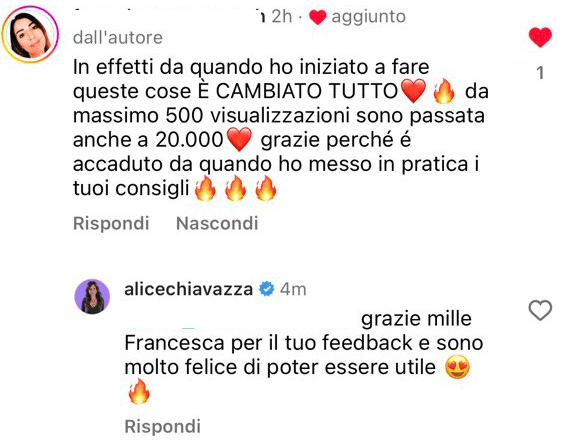Viewport: 572px width, 445px height.
Task: Open the alicechiavazza username link
Action: click(x=188, y=289)
